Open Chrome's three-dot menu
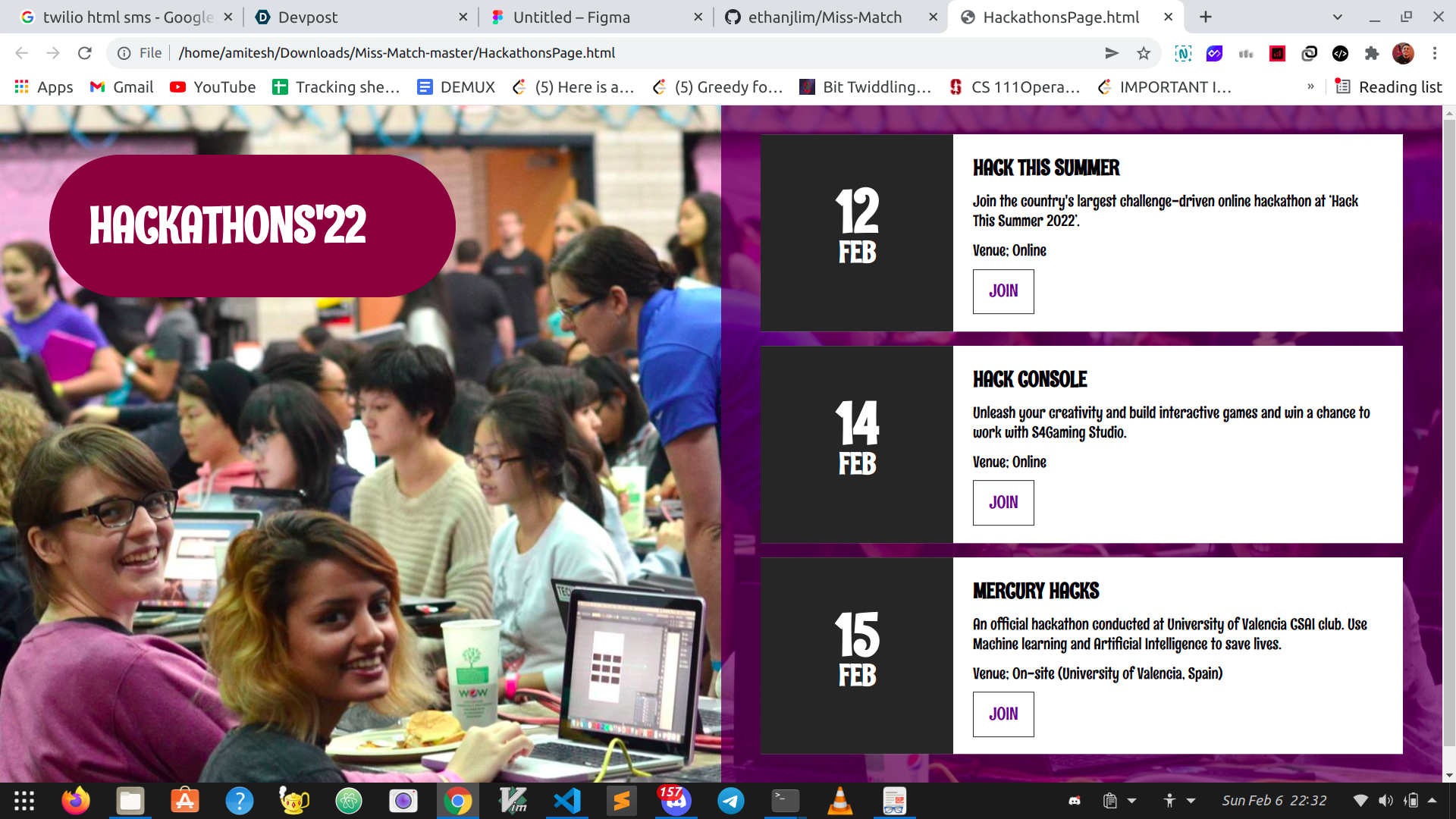 pyautogui.click(x=1435, y=53)
